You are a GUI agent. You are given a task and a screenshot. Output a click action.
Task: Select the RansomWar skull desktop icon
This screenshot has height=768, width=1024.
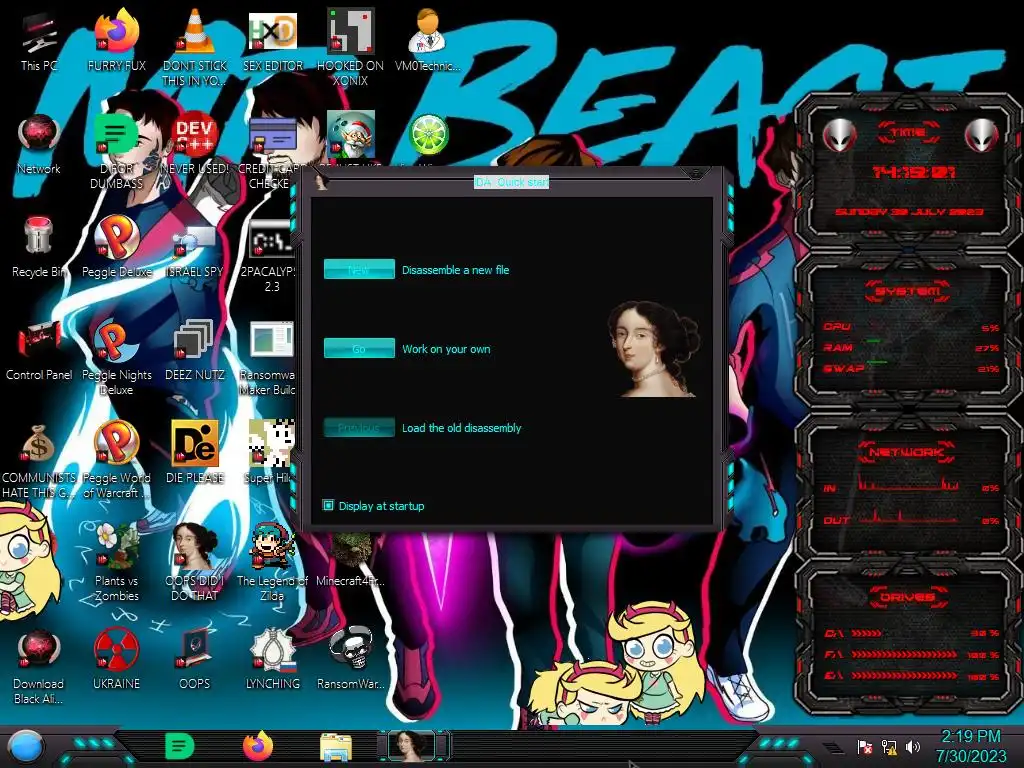pos(350,660)
